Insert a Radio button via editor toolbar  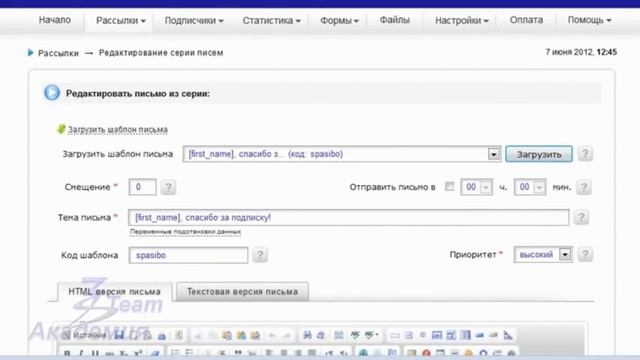click(x=422, y=336)
